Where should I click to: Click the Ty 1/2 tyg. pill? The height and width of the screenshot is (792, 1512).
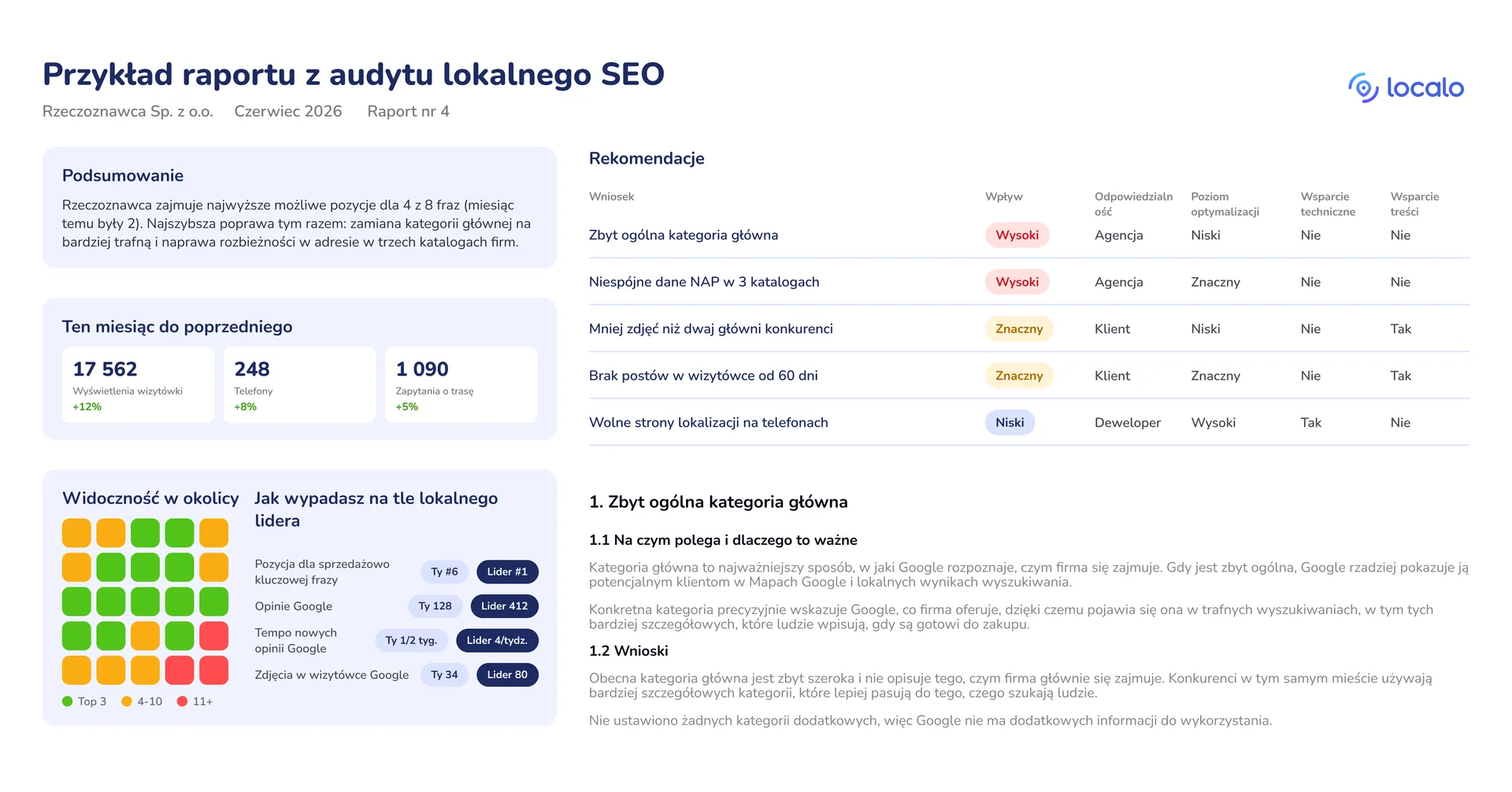[x=411, y=640]
